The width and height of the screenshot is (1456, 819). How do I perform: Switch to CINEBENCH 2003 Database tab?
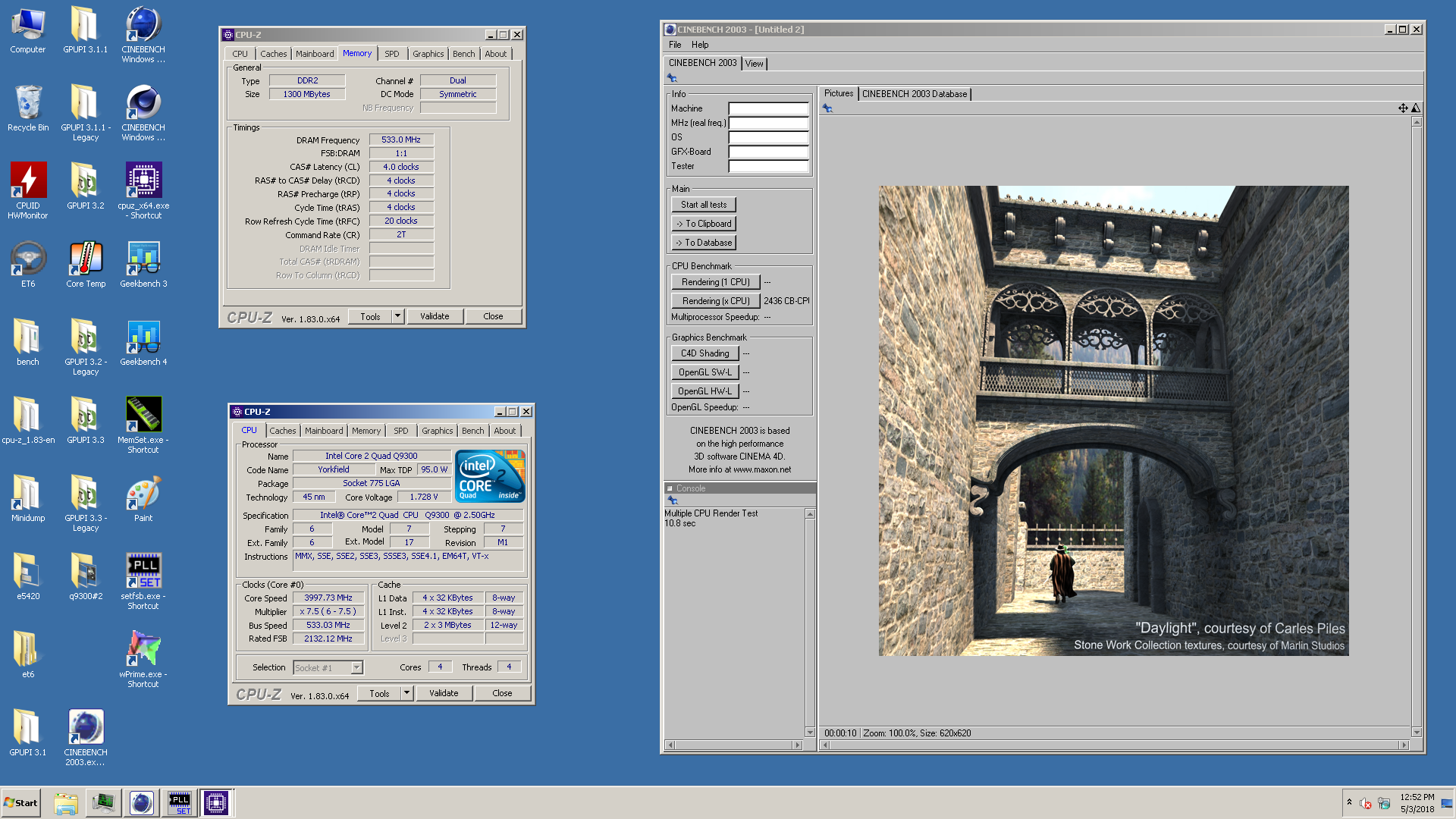tap(915, 94)
